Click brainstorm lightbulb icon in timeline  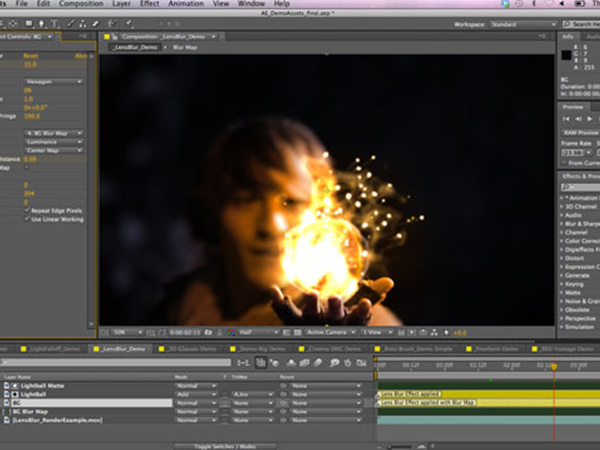(334, 362)
